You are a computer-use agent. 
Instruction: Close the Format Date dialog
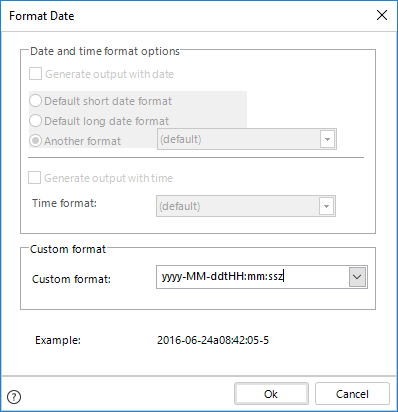382,15
